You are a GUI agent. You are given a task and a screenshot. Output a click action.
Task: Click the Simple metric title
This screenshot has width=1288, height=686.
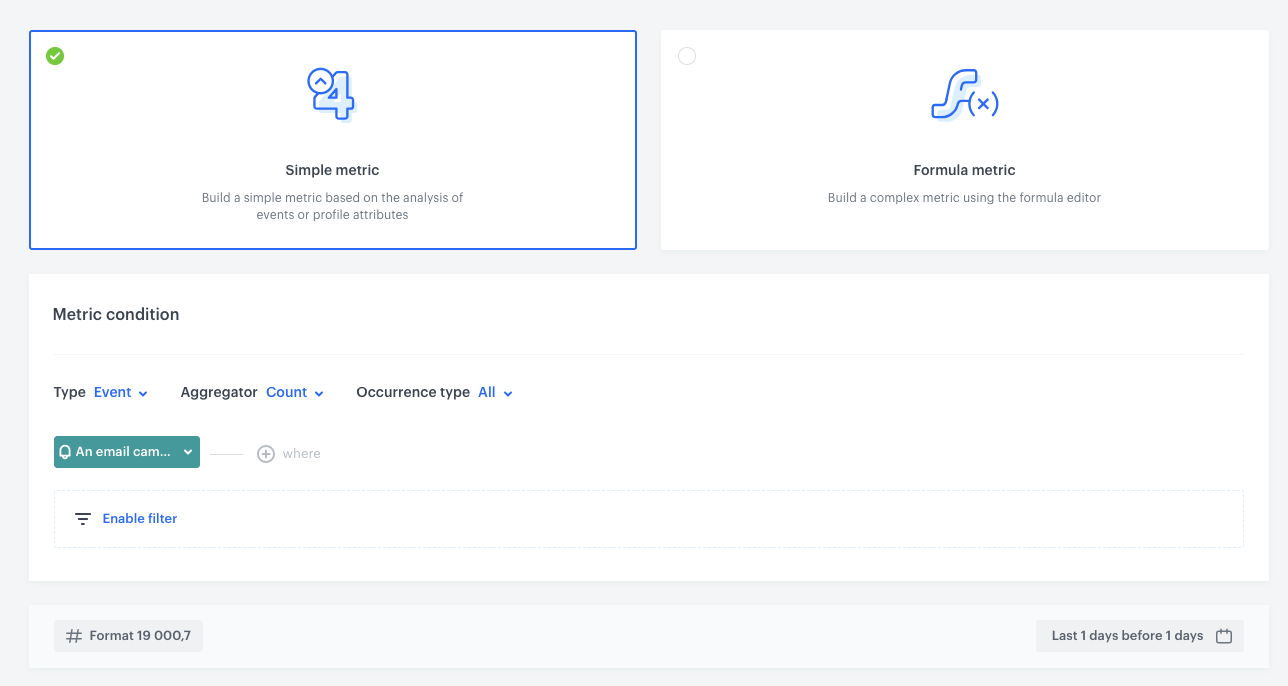[332, 170]
